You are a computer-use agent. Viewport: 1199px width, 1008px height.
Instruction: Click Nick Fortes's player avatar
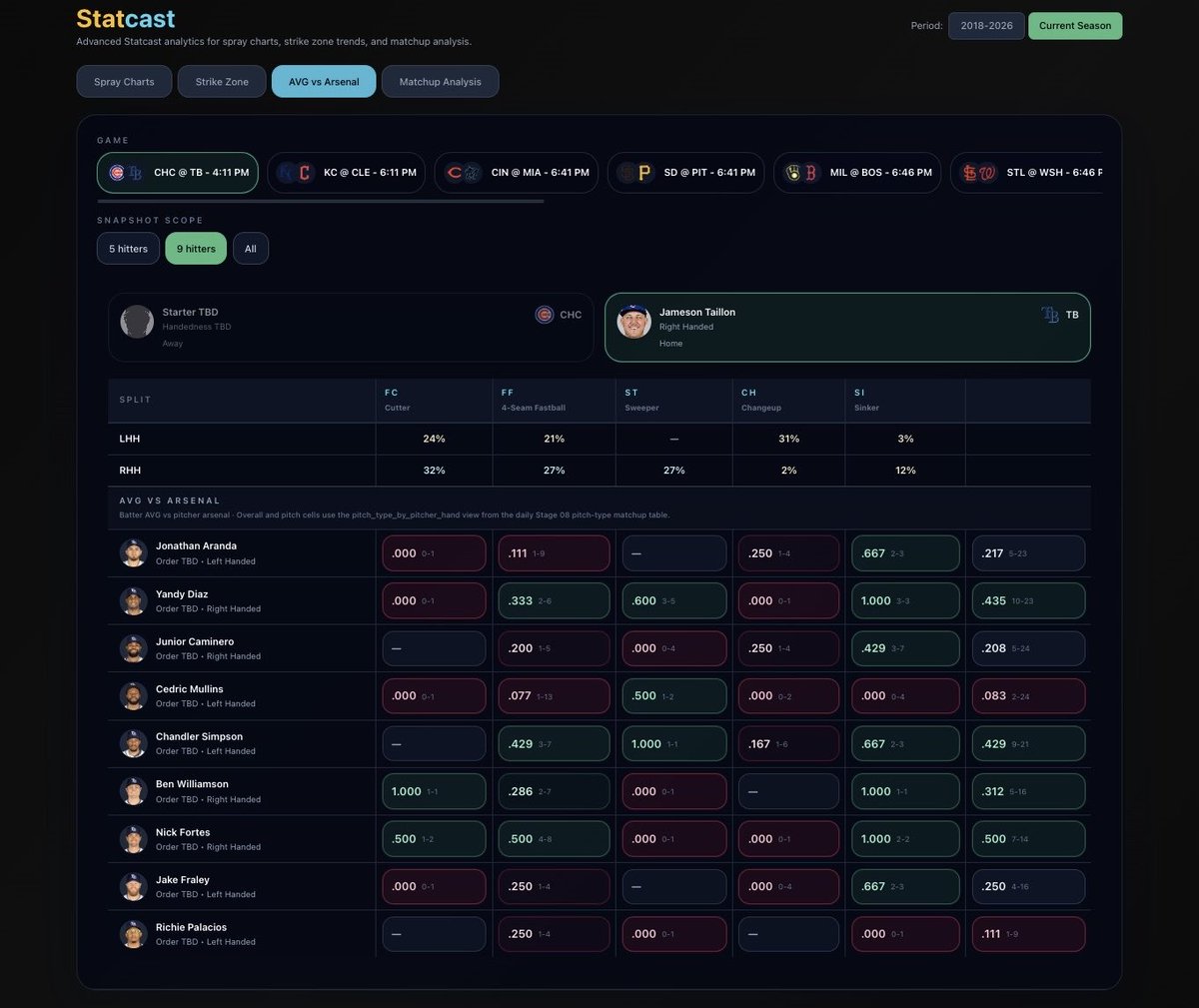(x=134, y=839)
